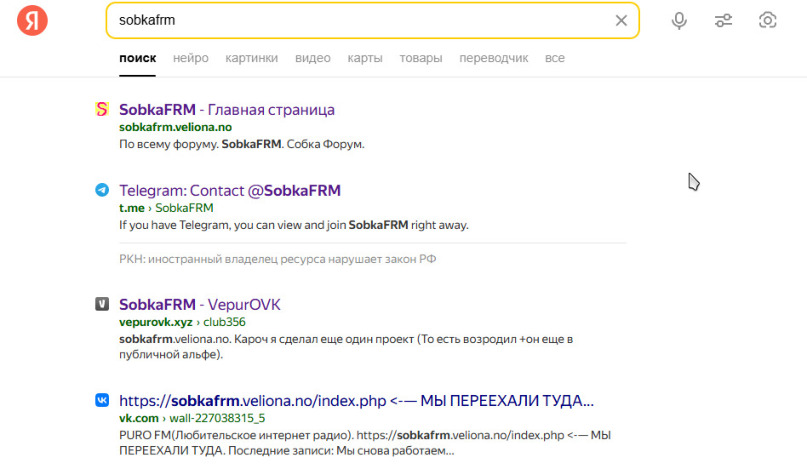Select the карты tab
The image size is (807, 469).
365,58
